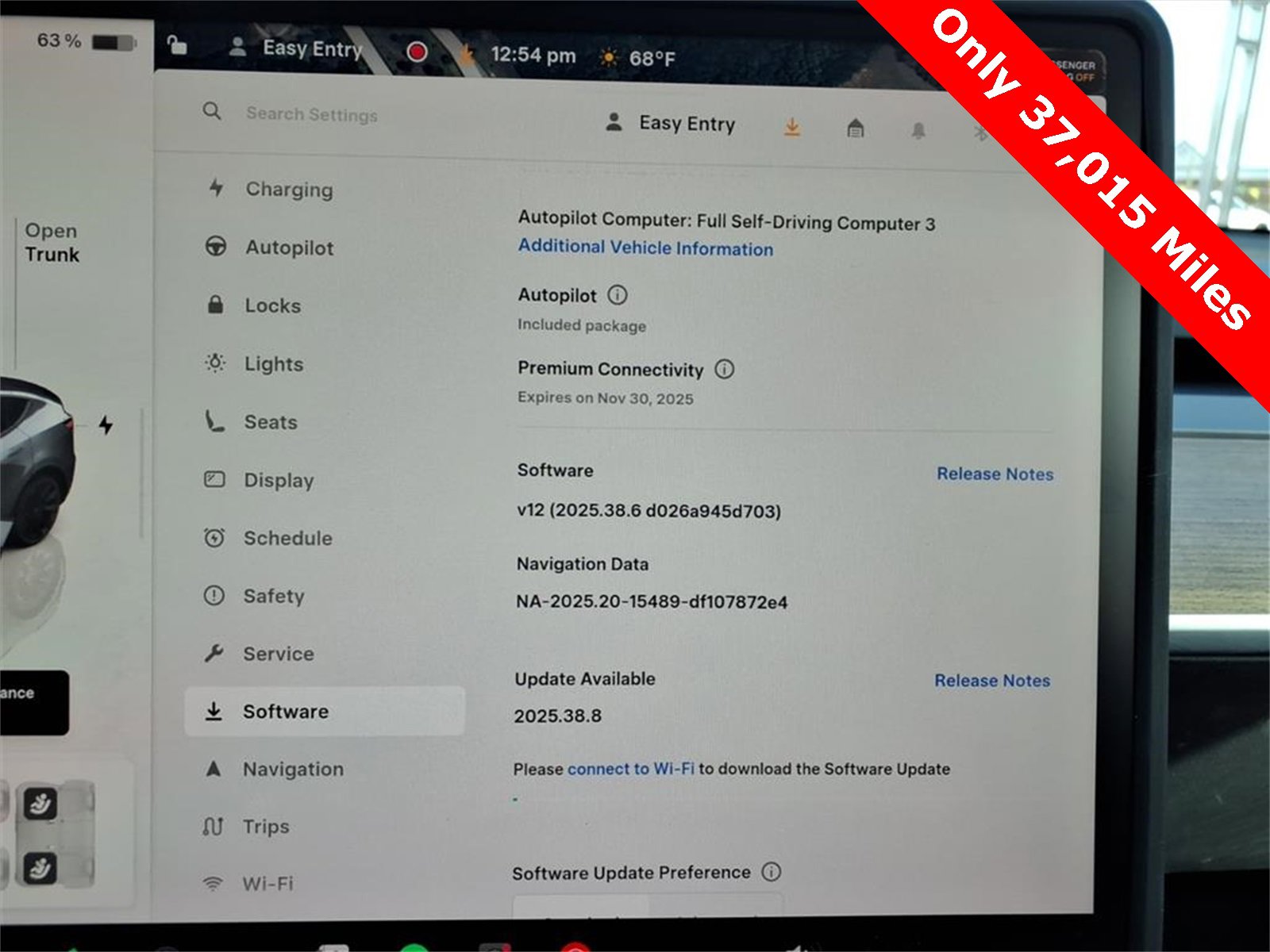
Task: Tap Open Trunk on car view
Action: coord(52,243)
